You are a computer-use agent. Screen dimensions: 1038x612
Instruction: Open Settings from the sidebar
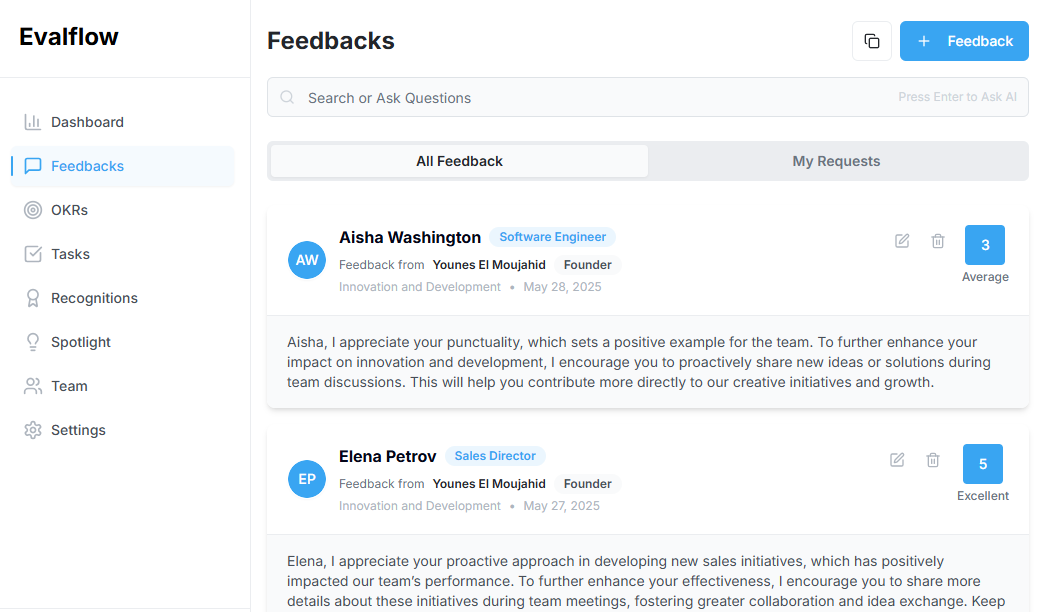[78, 430]
